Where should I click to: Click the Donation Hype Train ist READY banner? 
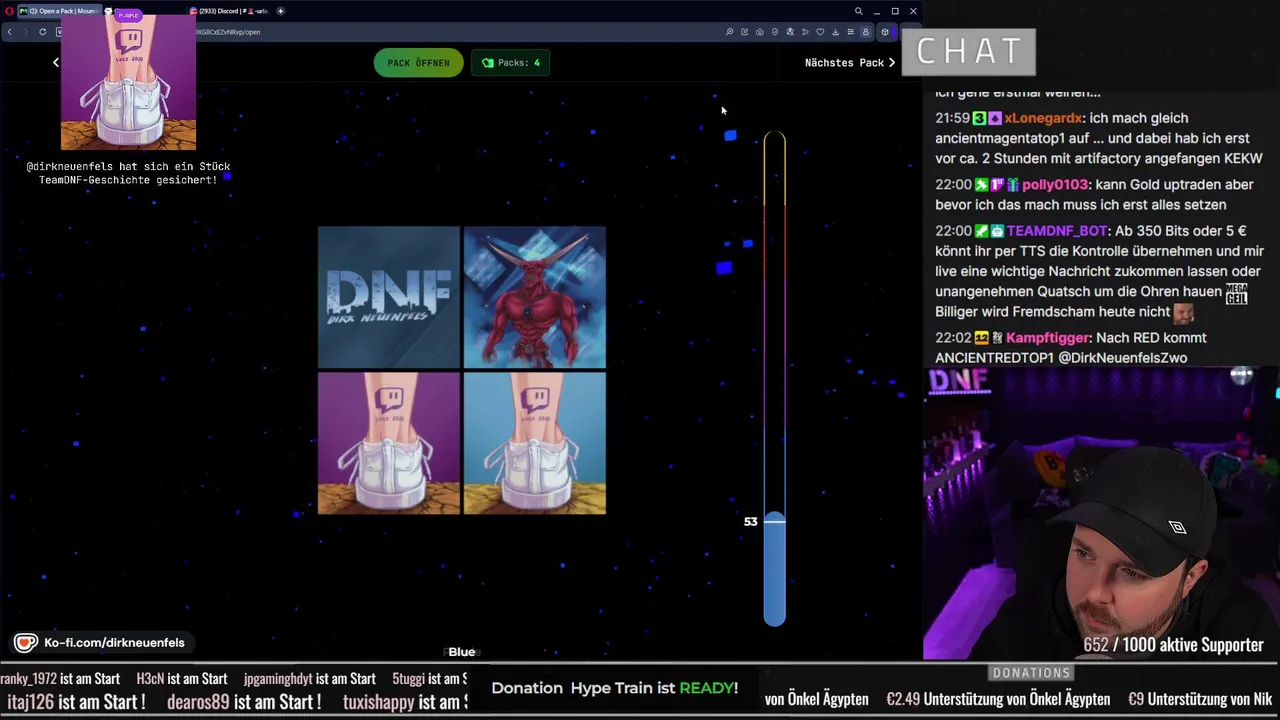(614, 688)
